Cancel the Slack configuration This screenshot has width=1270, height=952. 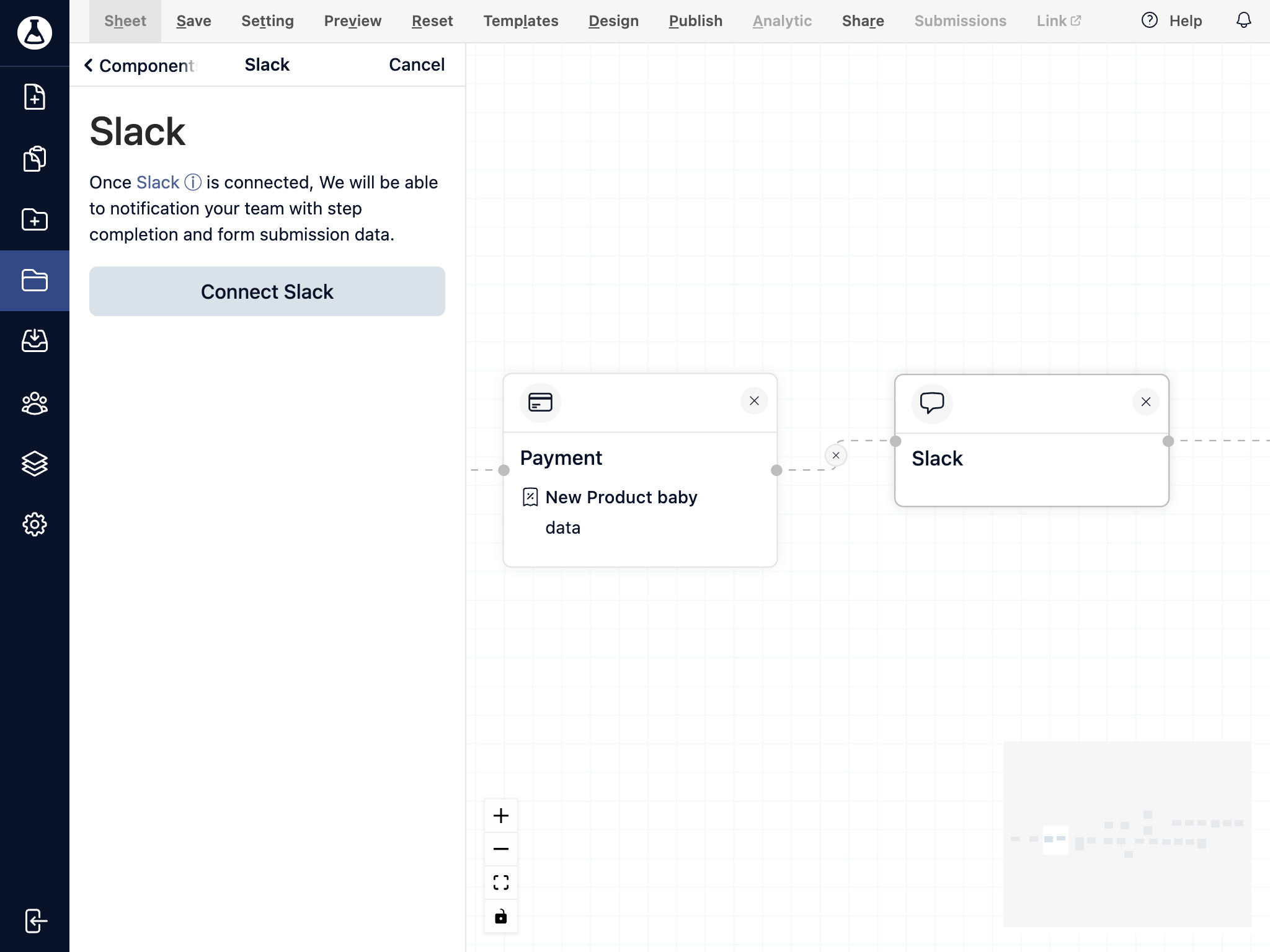pyautogui.click(x=417, y=64)
